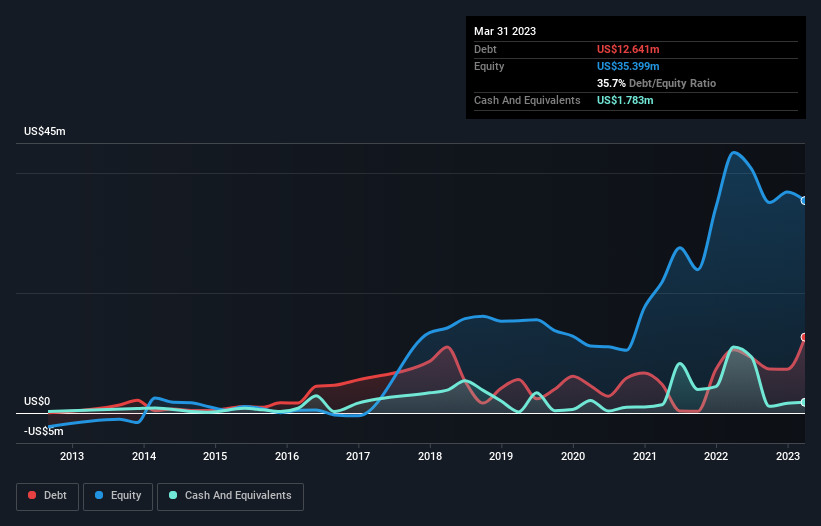Toggle the Debt series legend button
This screenshot has height=526, width=821.
point(48,496)
